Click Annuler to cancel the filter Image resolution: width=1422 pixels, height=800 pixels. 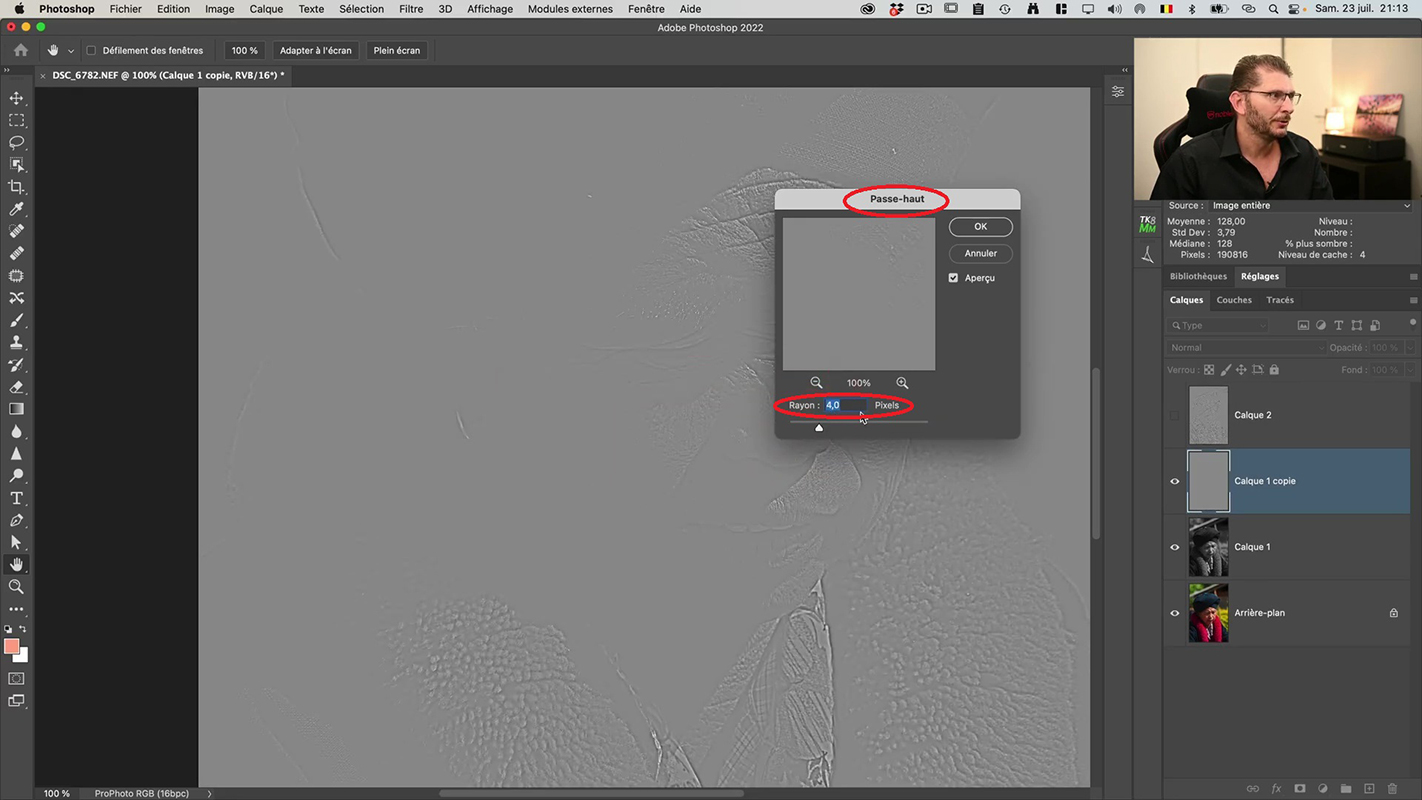pos(980,254)
